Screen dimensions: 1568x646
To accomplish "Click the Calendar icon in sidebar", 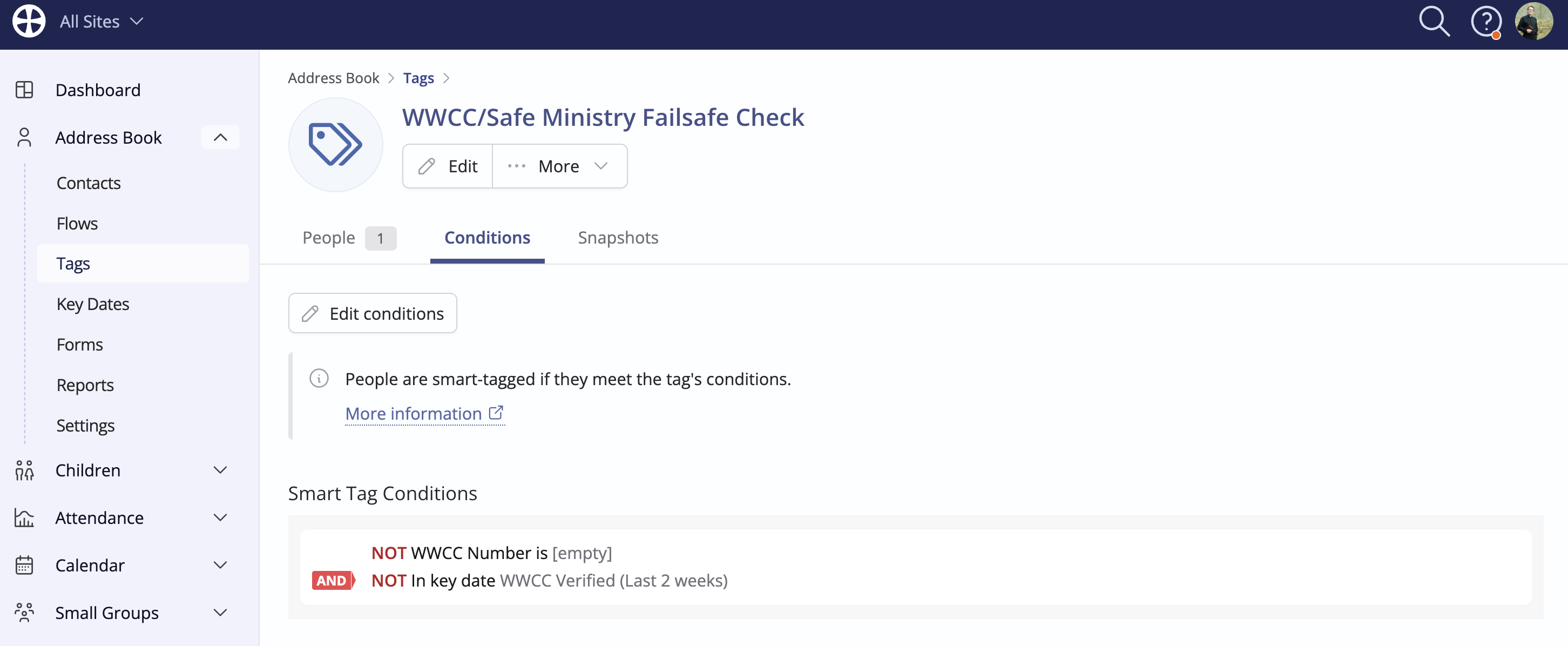I will click(x=24, y=565).
